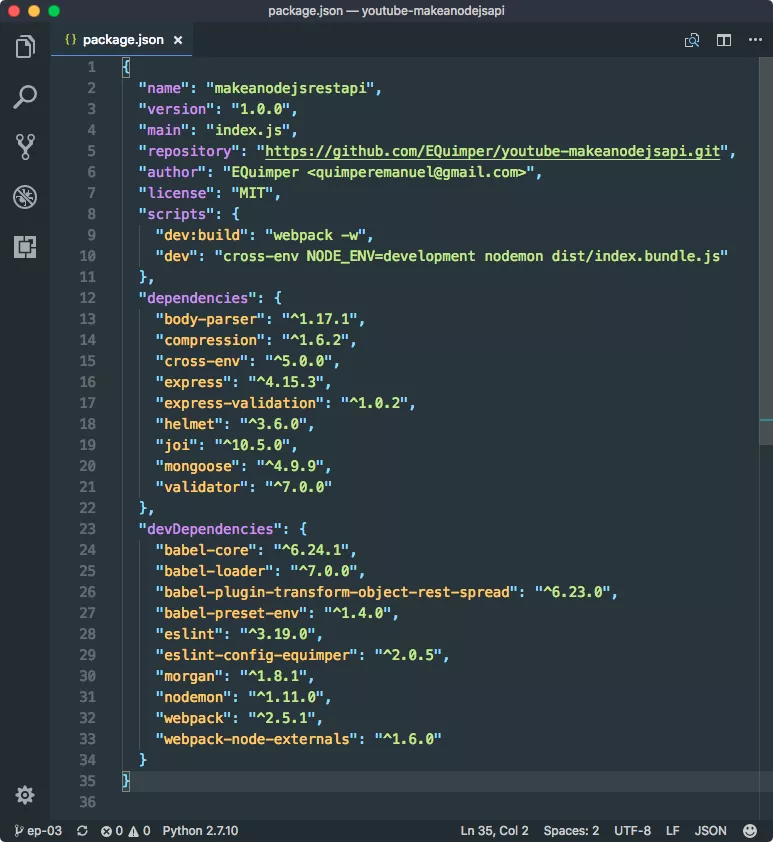Send feedback via the smiley icon
This screenshot has width=773, height=842.
750,831
